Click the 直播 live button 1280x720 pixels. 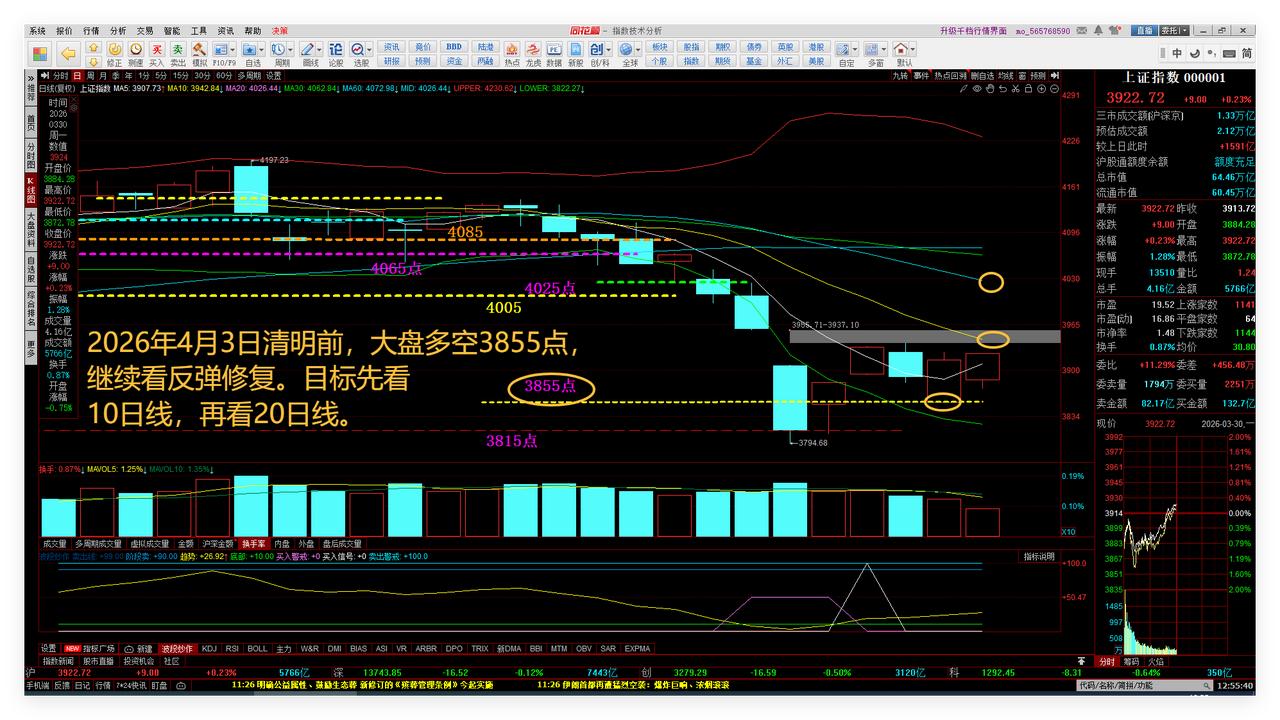point(1144,31)
